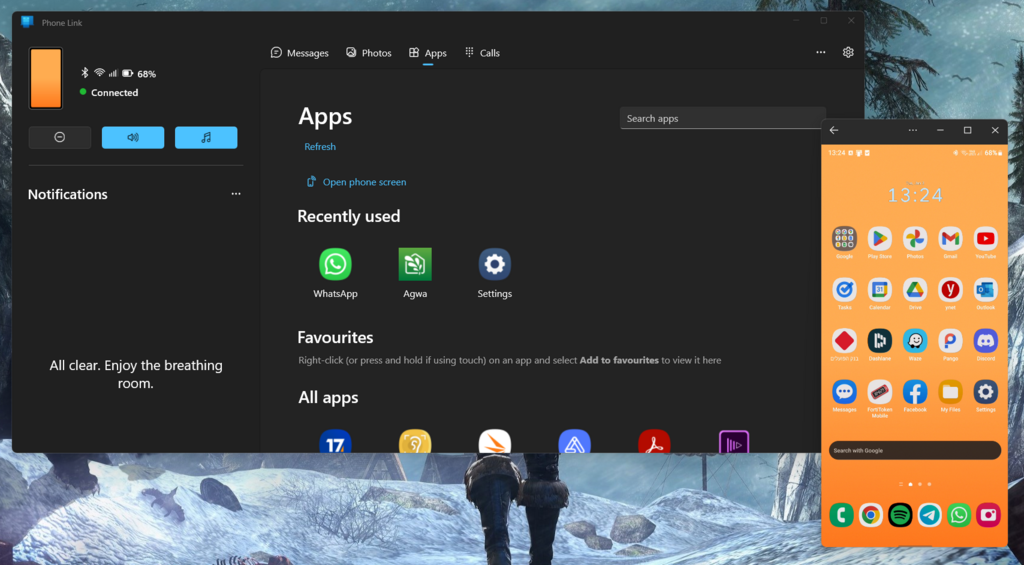The width and height of the screenshot is (1024, 565).
Task: Maximize the phone screen window
Action: click(967, 130)
